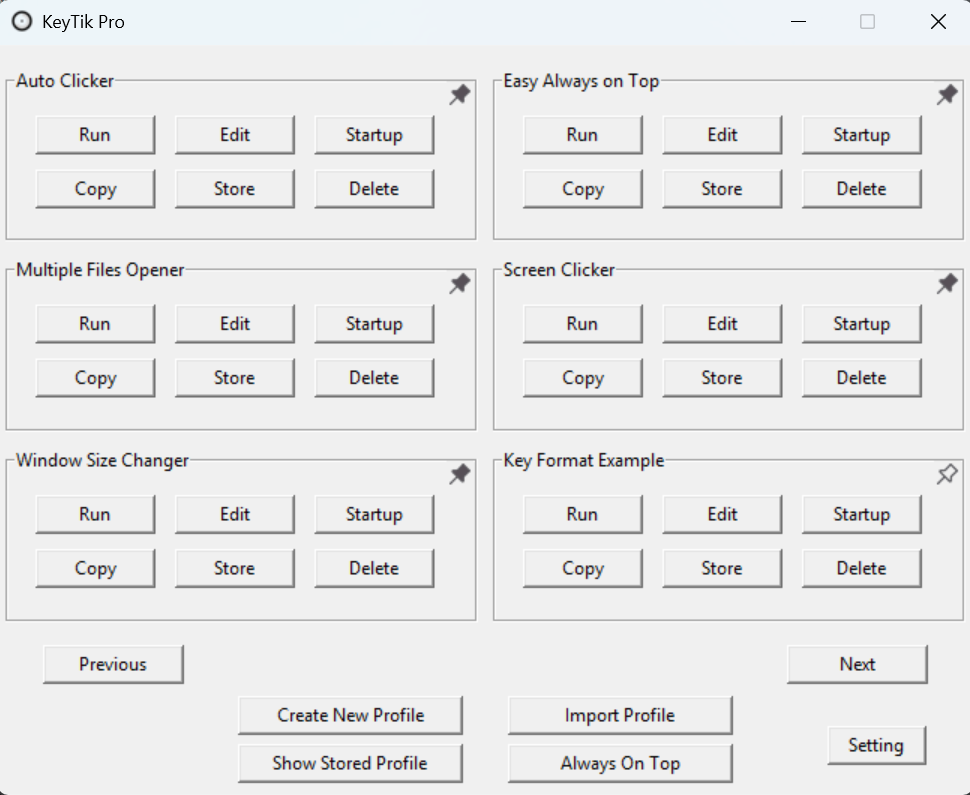Store the Easy Always on Top profile
Screen dimensions: 970x795
click(723, 189)
